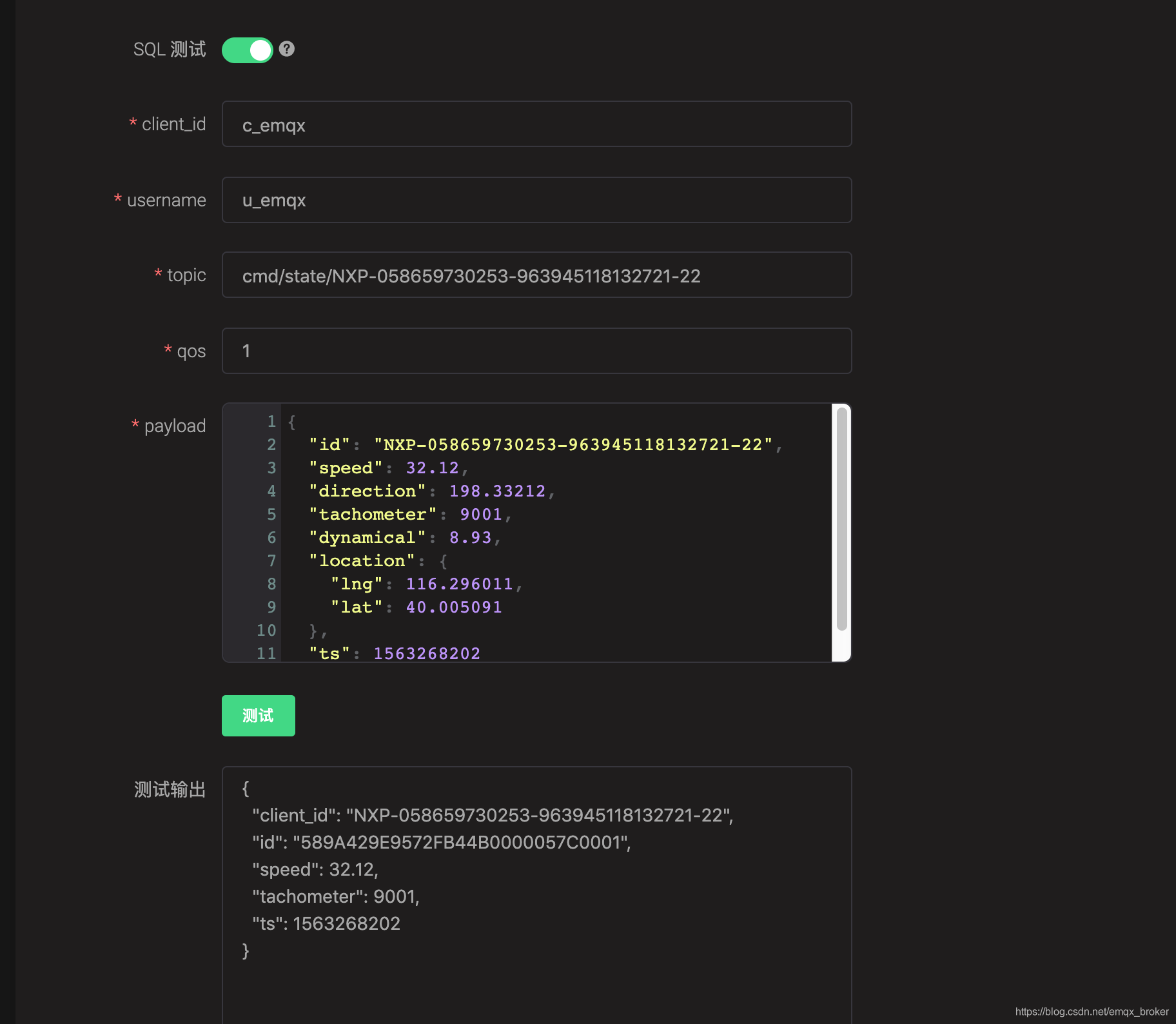Click the "lng": 116.296011 payload line

(426, 584)
